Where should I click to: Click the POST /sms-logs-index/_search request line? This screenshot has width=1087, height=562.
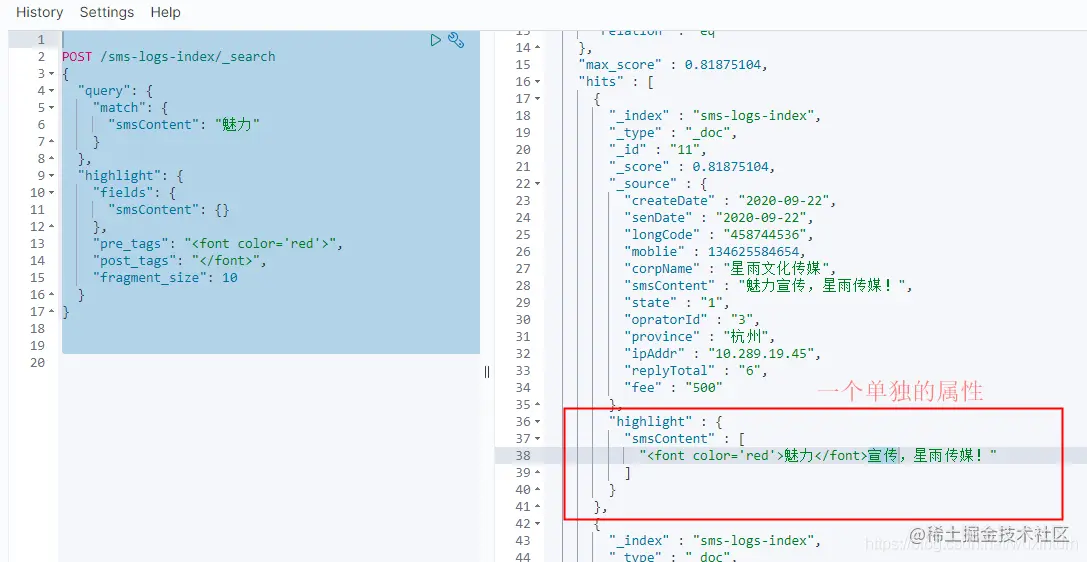168,57
